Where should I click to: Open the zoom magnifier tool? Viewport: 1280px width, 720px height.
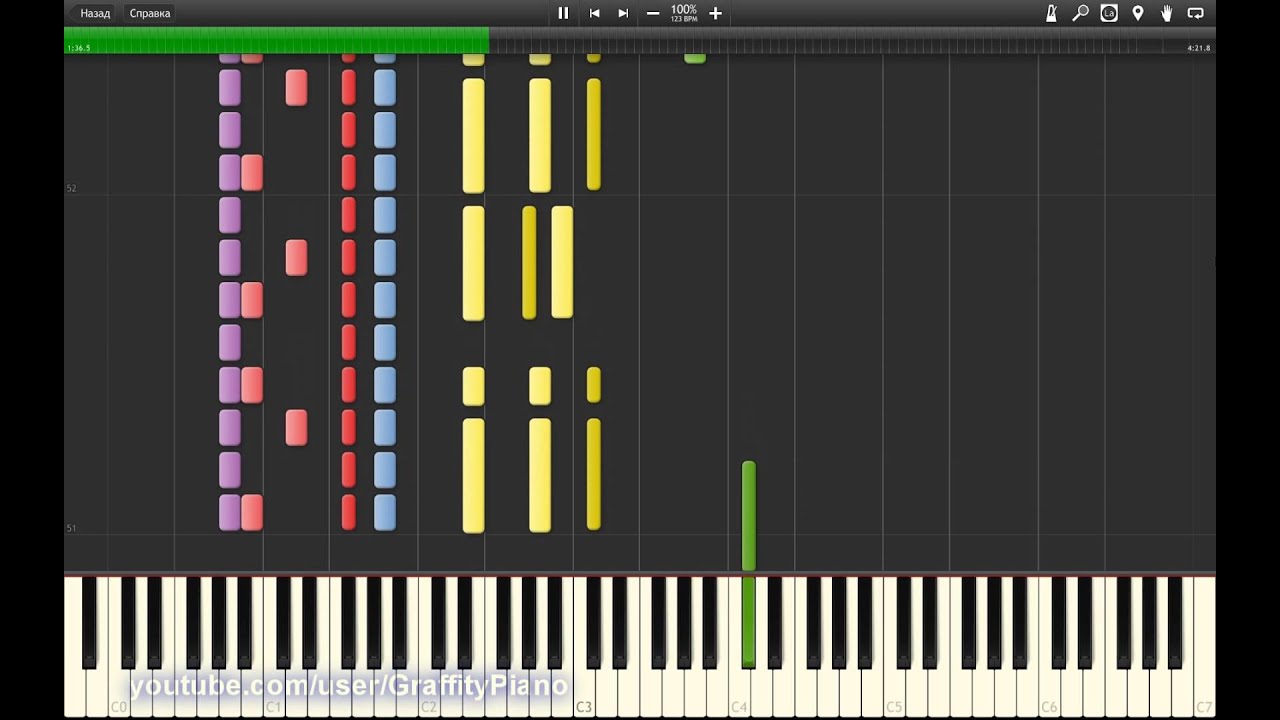pos(1080,13)
